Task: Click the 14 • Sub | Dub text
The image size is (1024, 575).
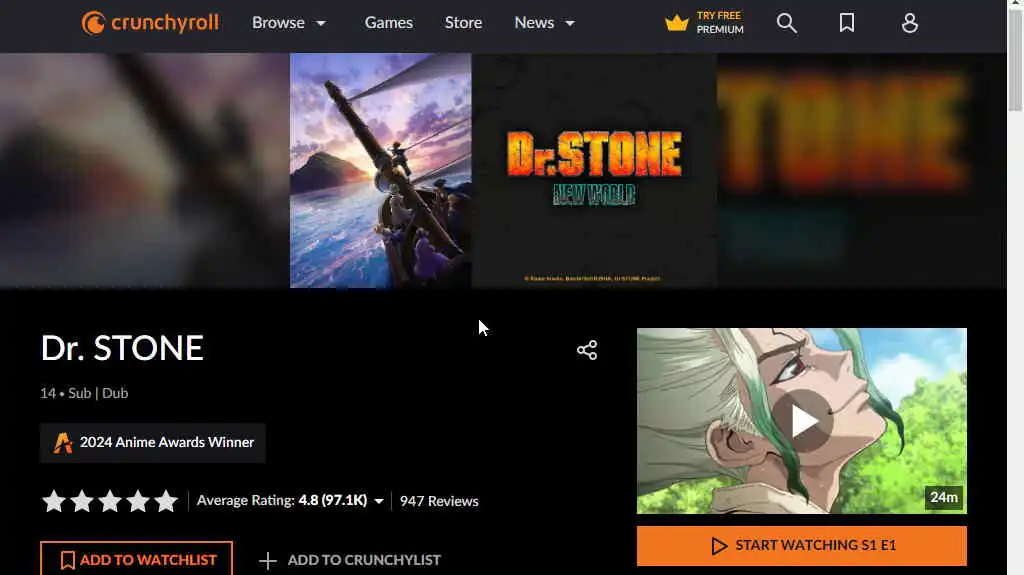Action: tap(84, 393)
